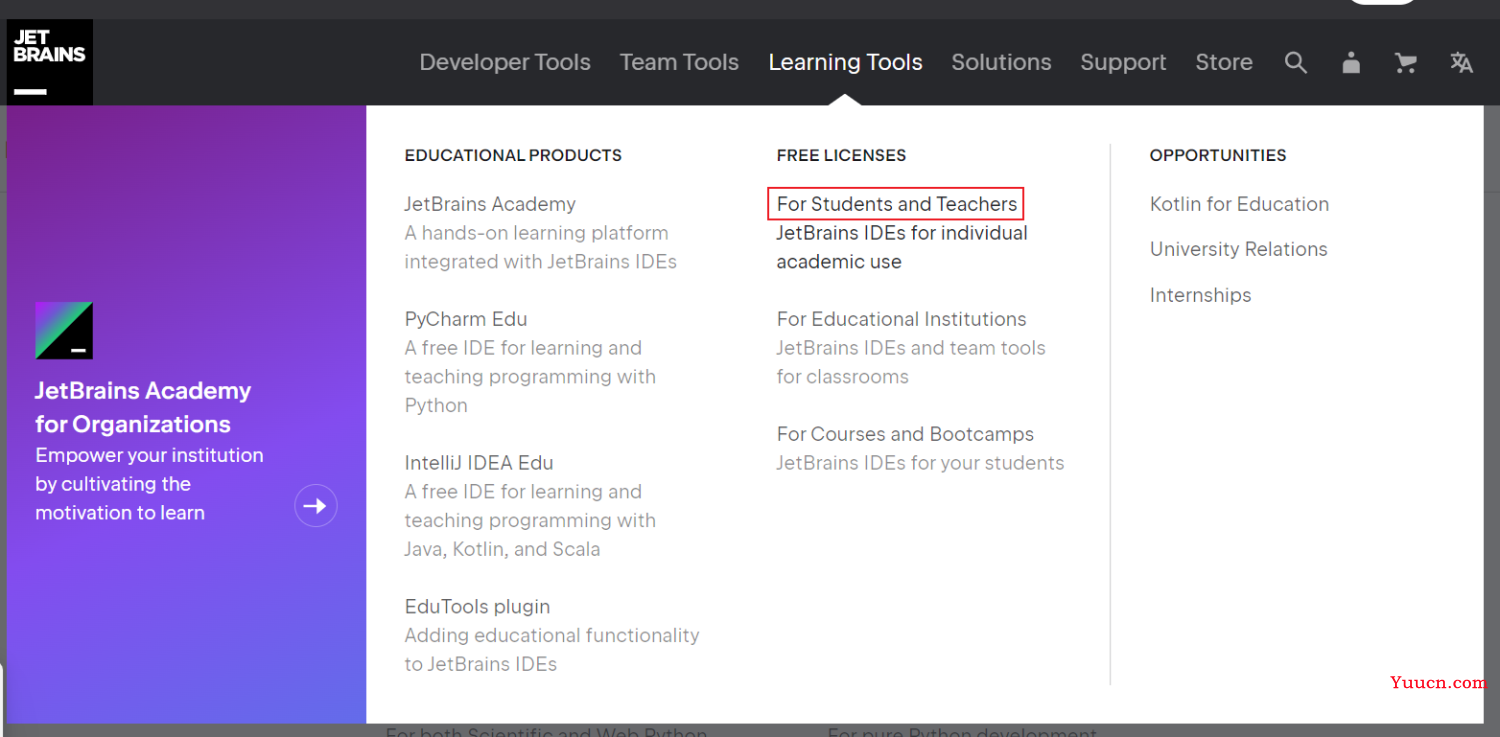Click the FREE LICENSES heading
Image resolution: width=1500 pixels, height=737 pixels.
click(841, 155)
